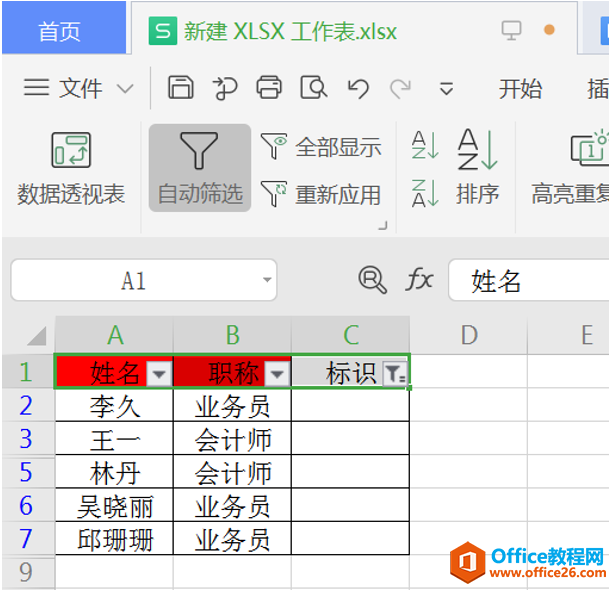
Task: Switch to the 首页 home tab
Action: [64, 28]
